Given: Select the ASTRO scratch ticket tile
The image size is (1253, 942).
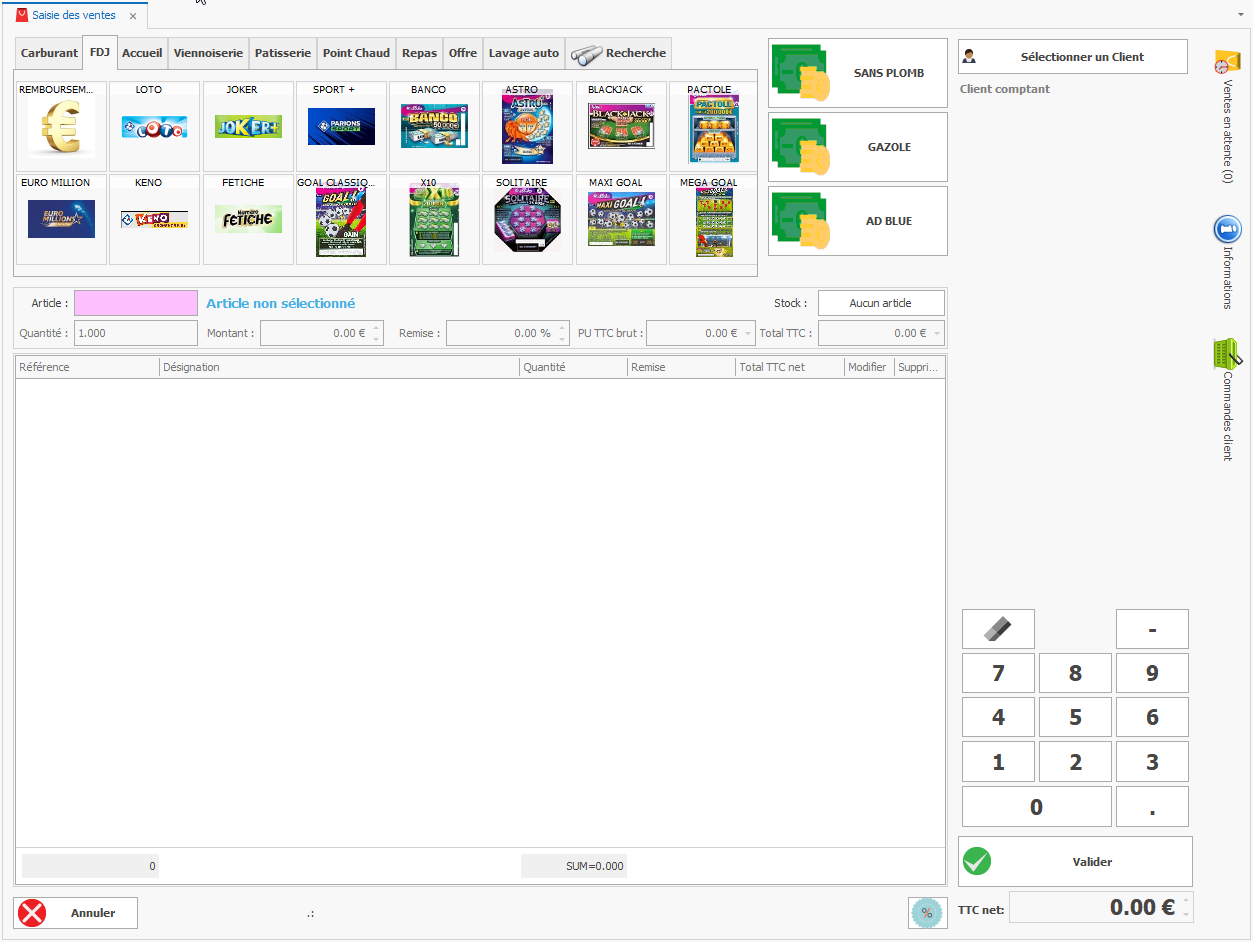Looking at the screenshot, I should (527, 127).
